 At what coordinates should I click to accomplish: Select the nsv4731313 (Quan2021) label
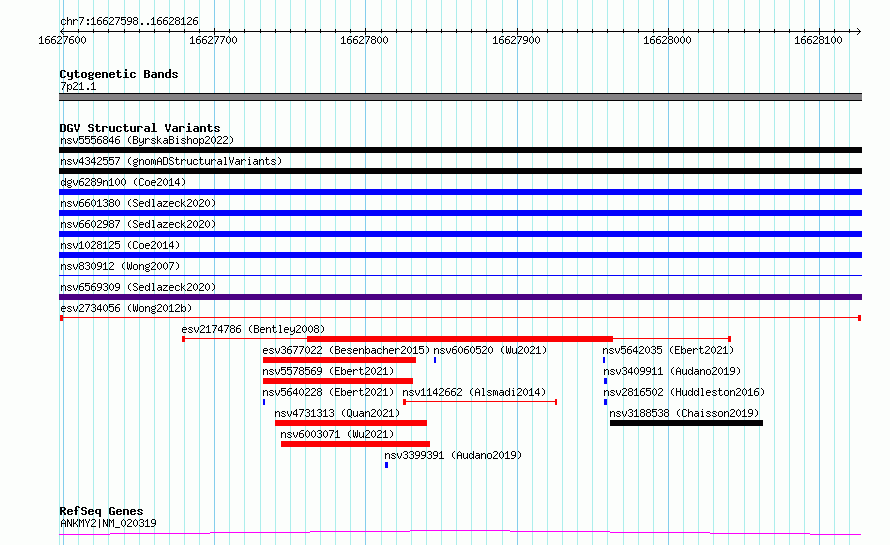point(337,413)
